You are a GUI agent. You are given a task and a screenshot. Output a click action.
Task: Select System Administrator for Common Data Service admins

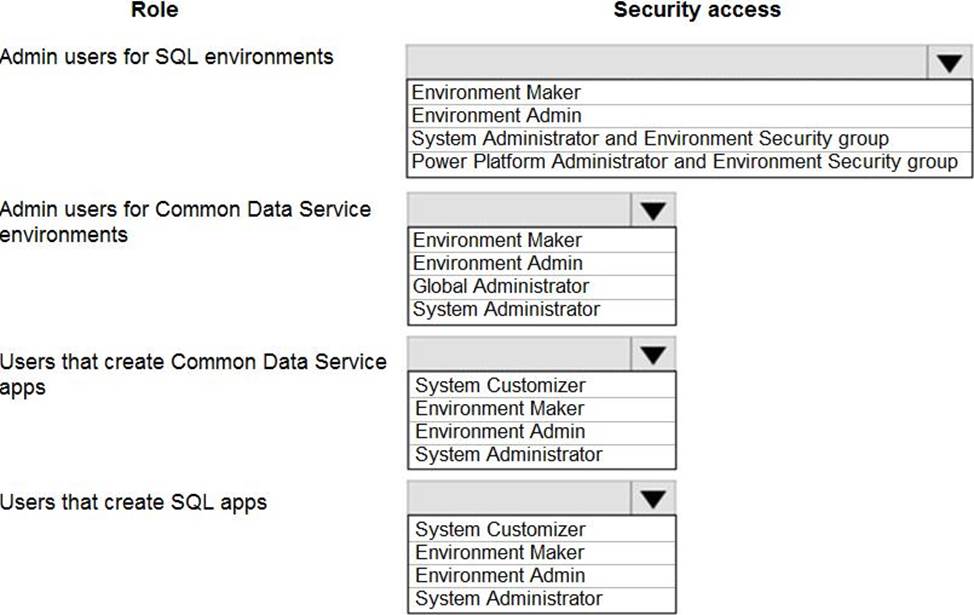[x=506, y=309]
